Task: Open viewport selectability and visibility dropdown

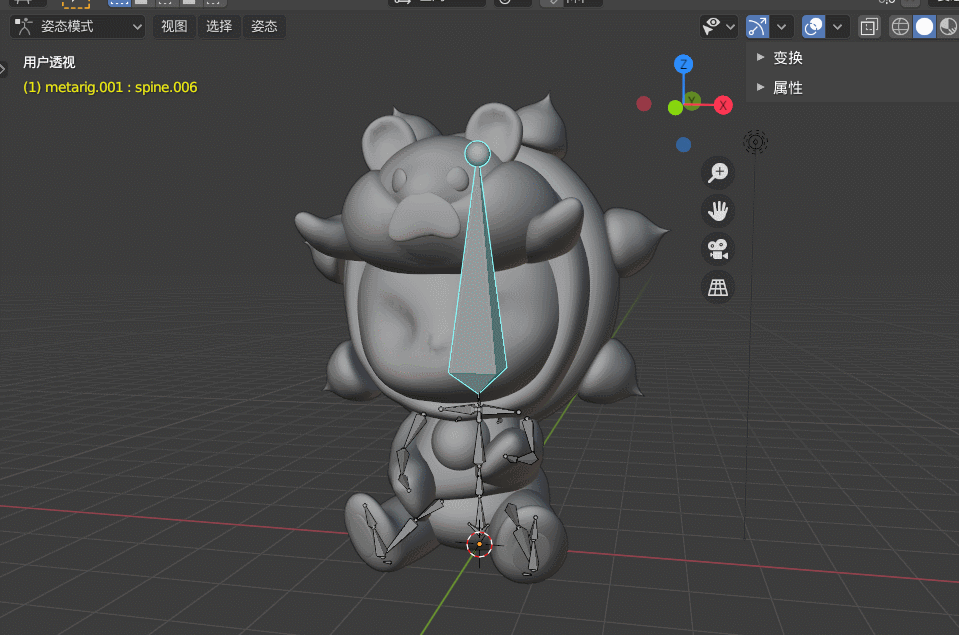Action: pyautogui.click(x=719, y=26)
